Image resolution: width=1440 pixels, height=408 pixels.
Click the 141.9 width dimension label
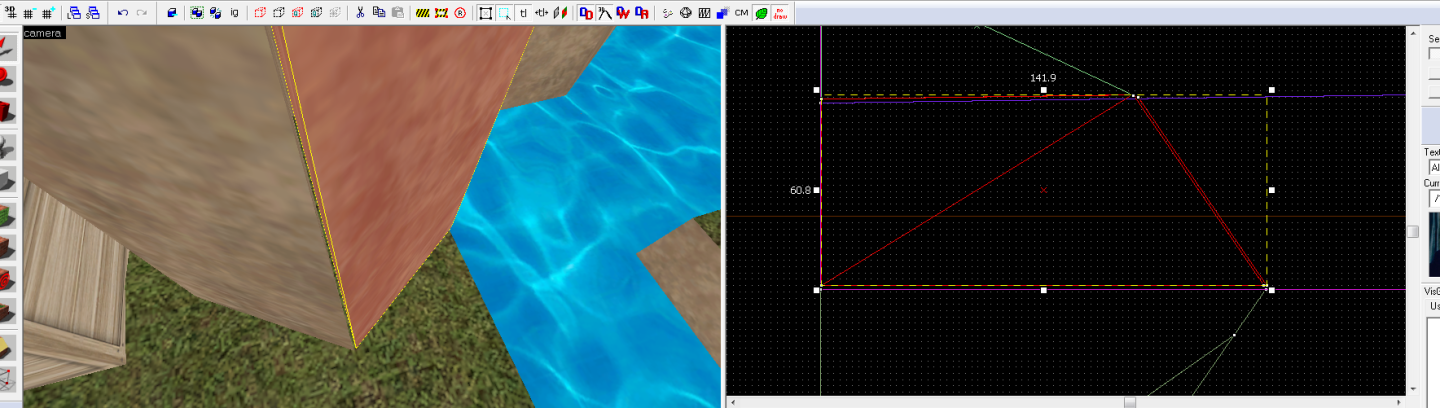(1043, 77)
